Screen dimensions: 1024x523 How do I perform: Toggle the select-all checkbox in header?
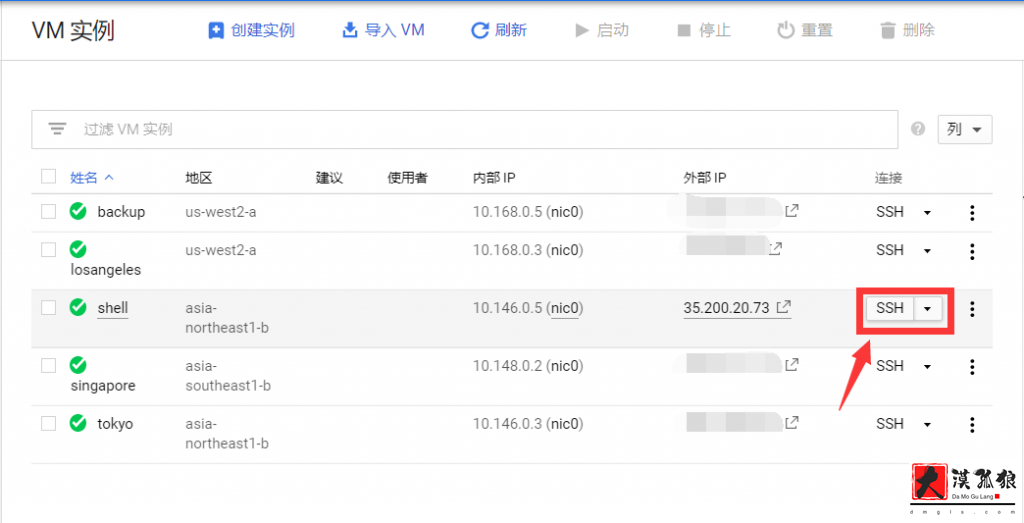pos(48,177)
